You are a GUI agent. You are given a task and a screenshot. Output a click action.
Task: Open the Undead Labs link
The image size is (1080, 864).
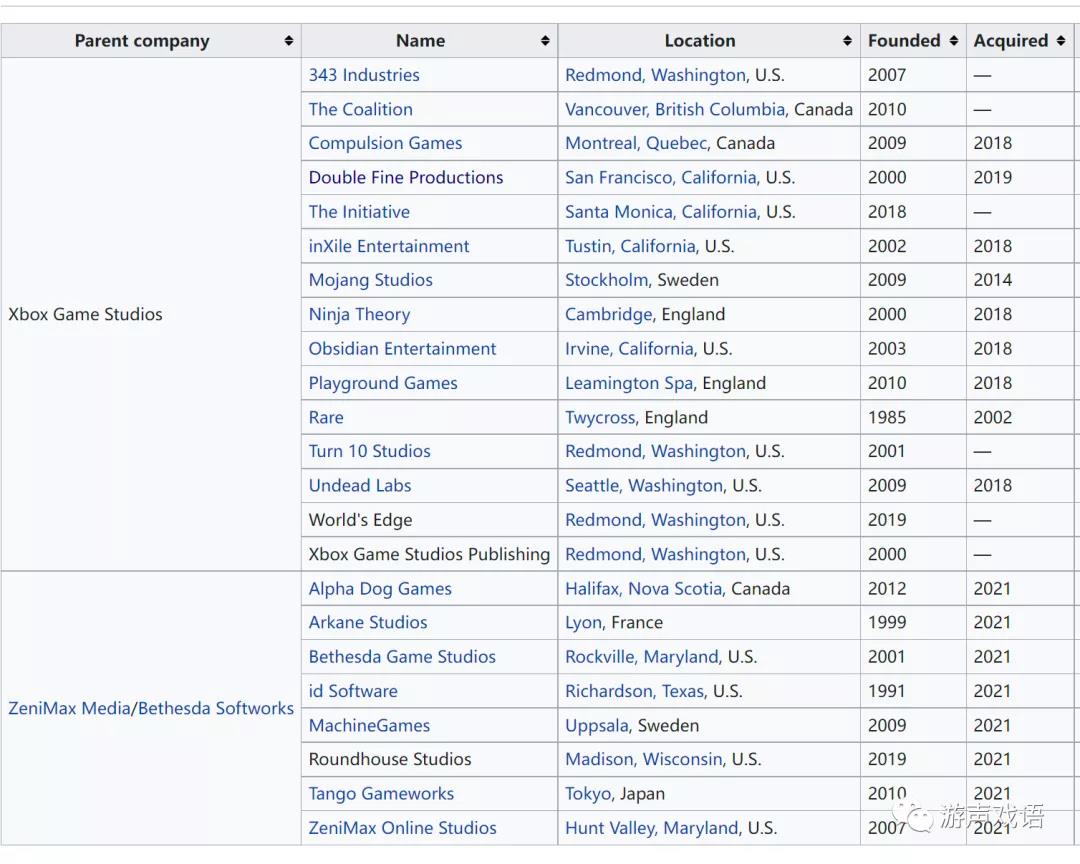pos(360,486)
